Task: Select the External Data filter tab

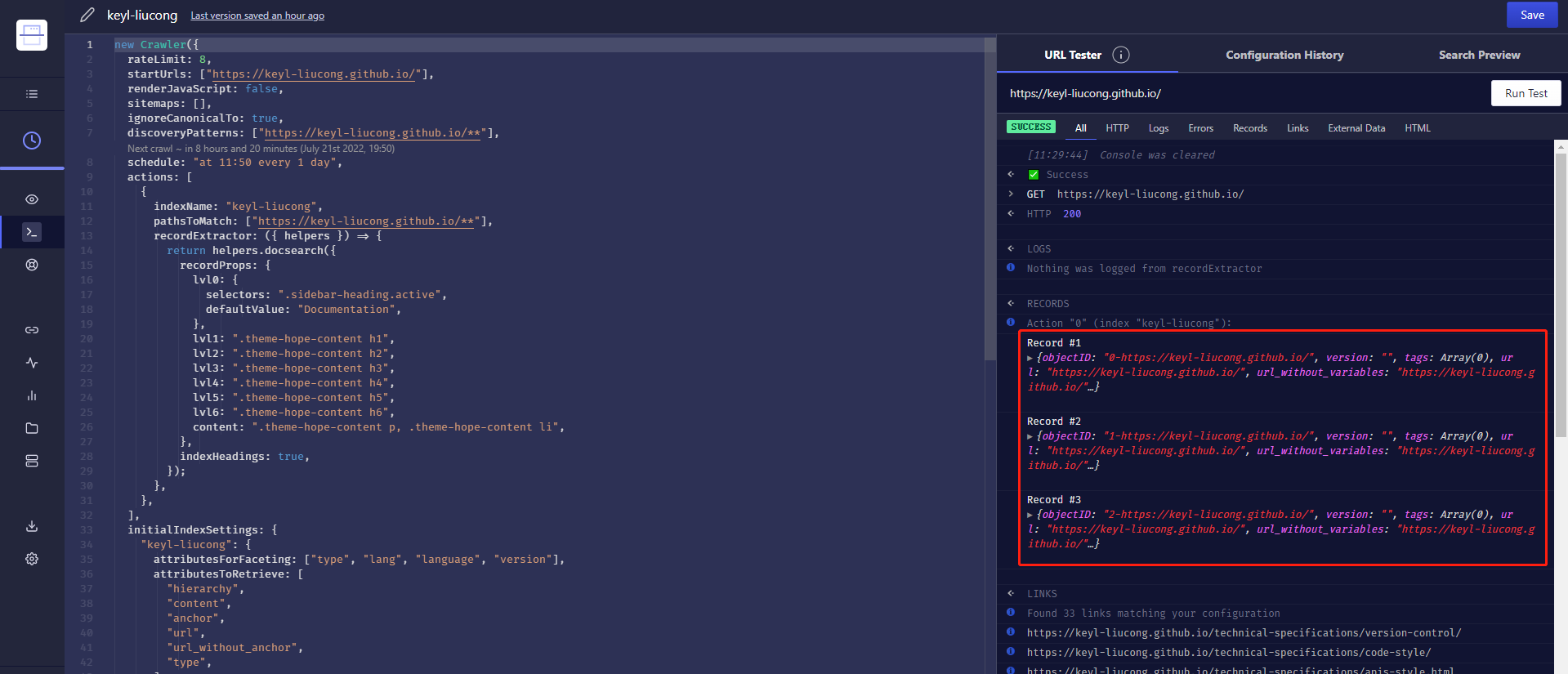Action: tap(1356, 128)
